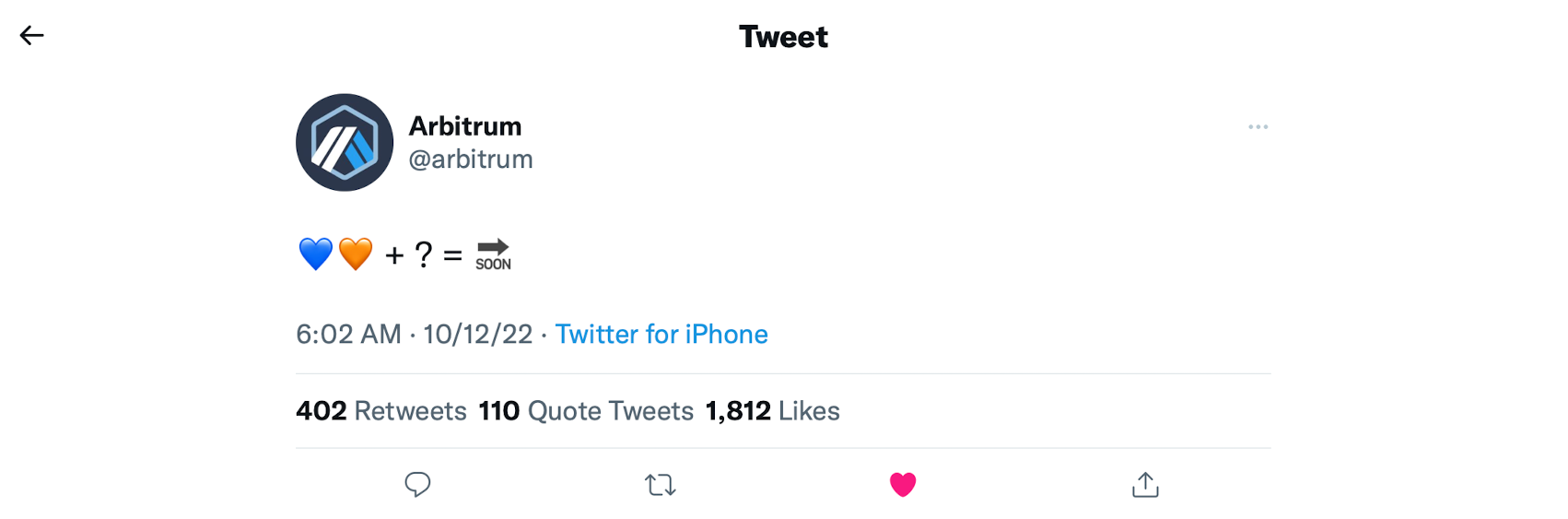The width and height of the screenshot is (1568, 519).
Task: Click the @arbitrum handle
Action: 471,159
